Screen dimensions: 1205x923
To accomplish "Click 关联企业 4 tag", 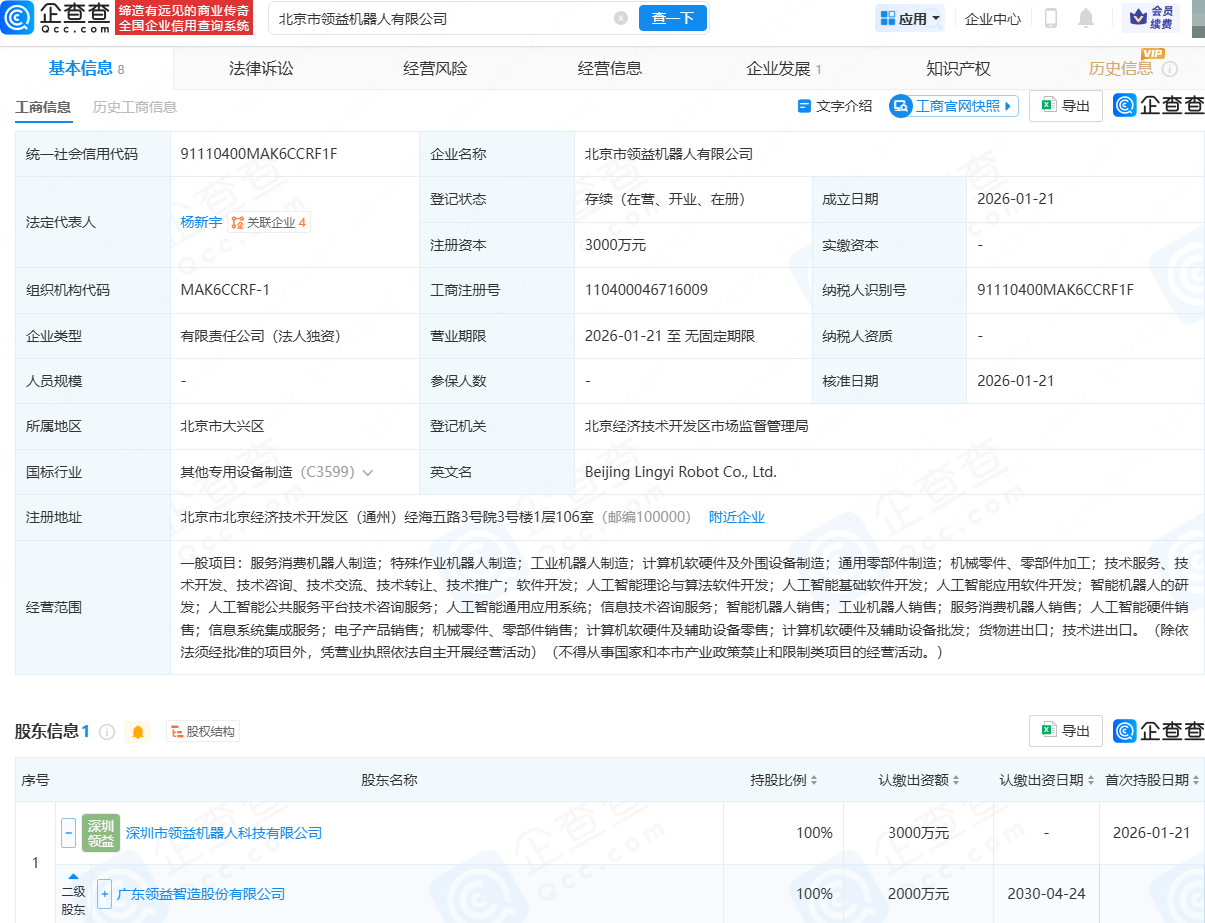I will coord(269,222).
